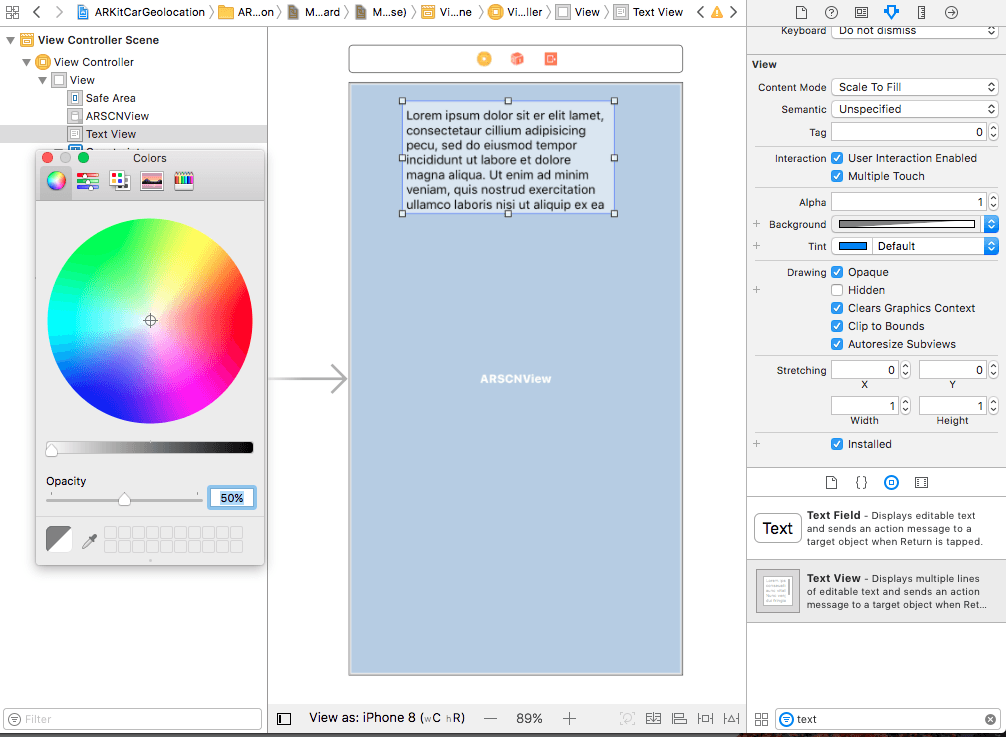Click the Opacity slider handle
Screen dimensions: 1006x737
(x=124, y=499)
